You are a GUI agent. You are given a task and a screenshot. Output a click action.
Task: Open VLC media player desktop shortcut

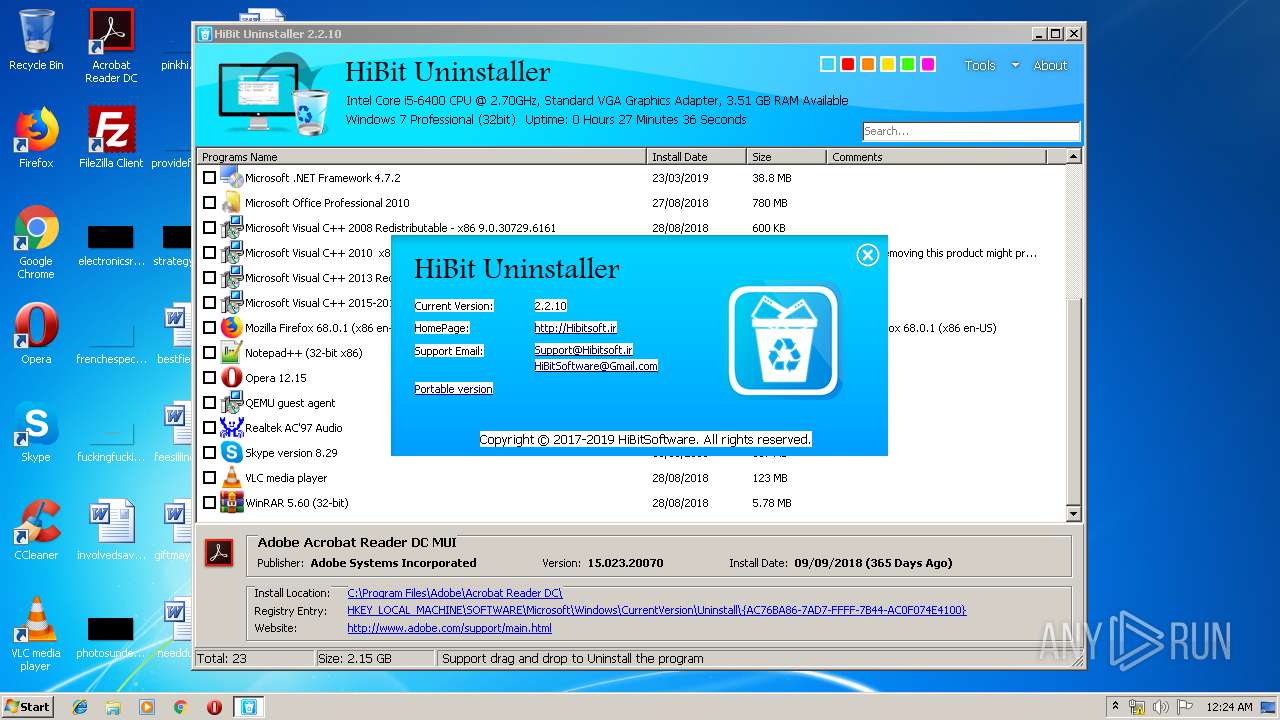point(36,634)
